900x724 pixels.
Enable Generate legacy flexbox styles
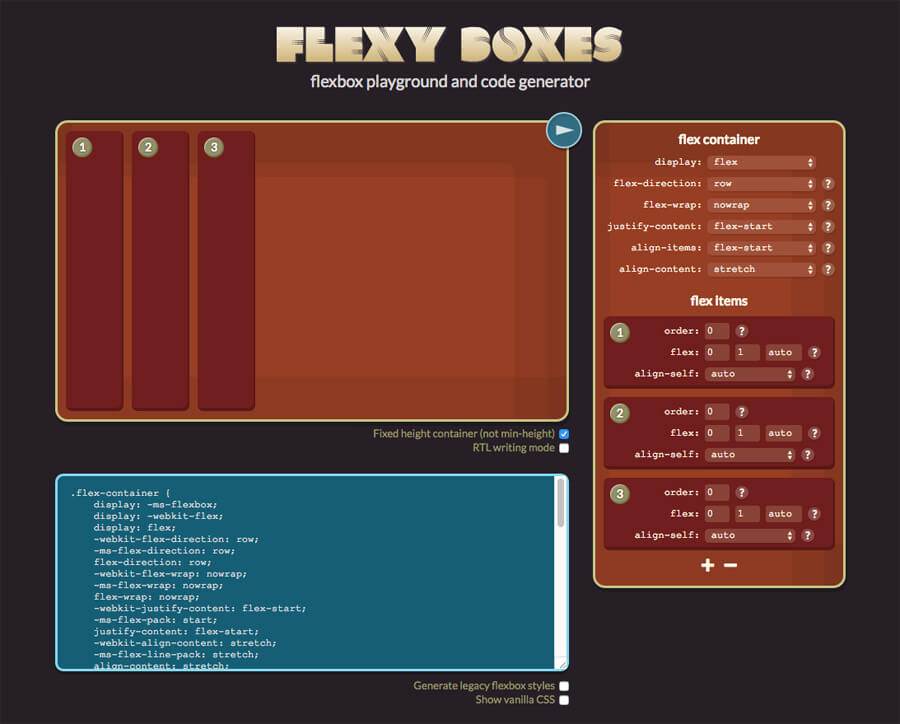pos(564,686)
